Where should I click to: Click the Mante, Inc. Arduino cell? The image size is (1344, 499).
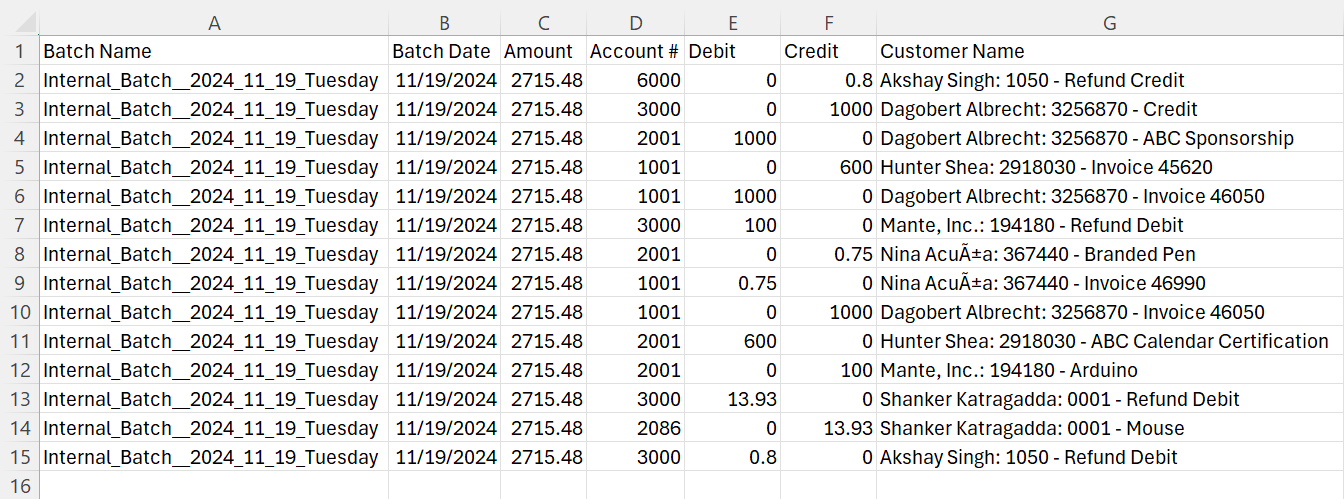1110,370
